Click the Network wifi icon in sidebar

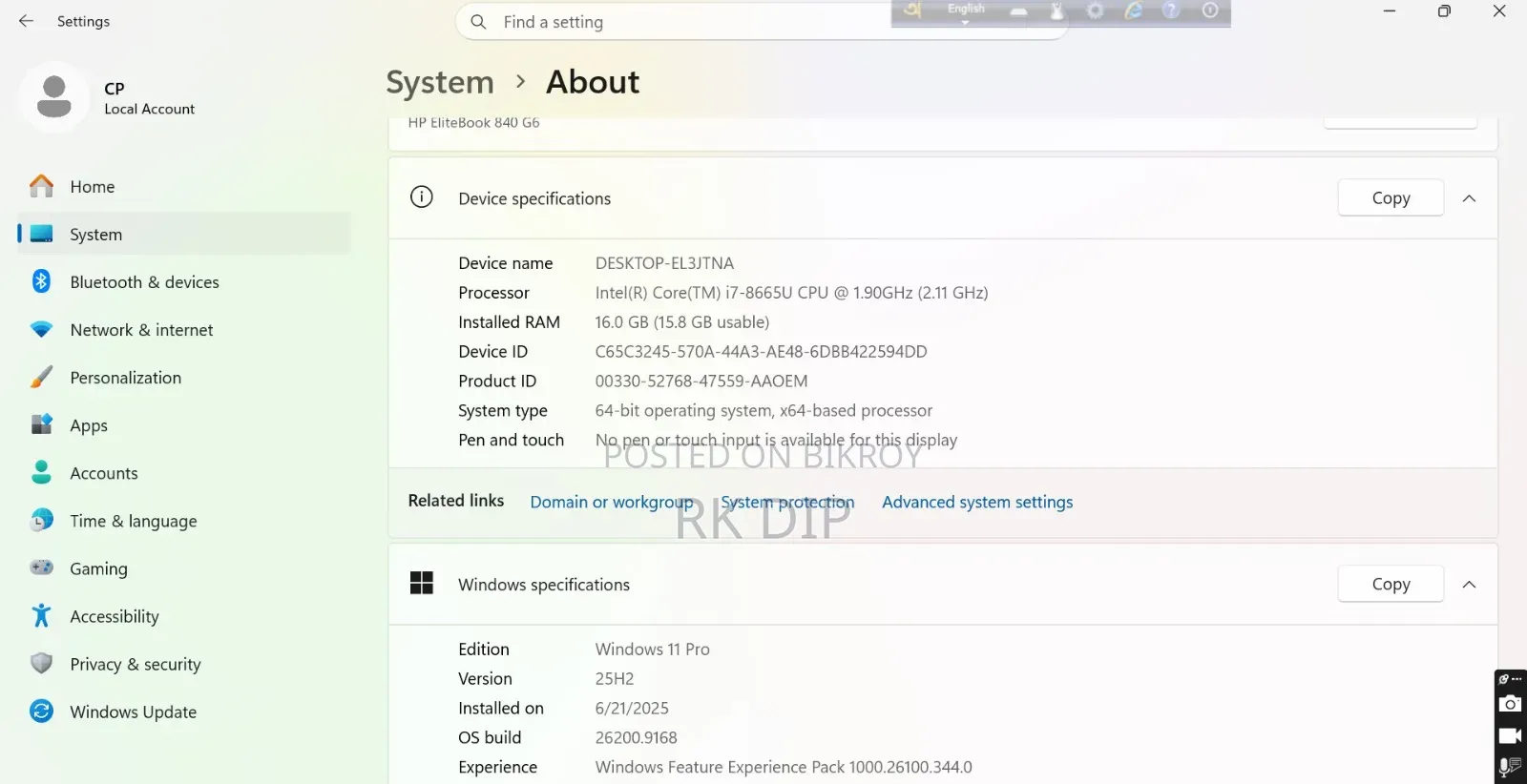(41, 329)
